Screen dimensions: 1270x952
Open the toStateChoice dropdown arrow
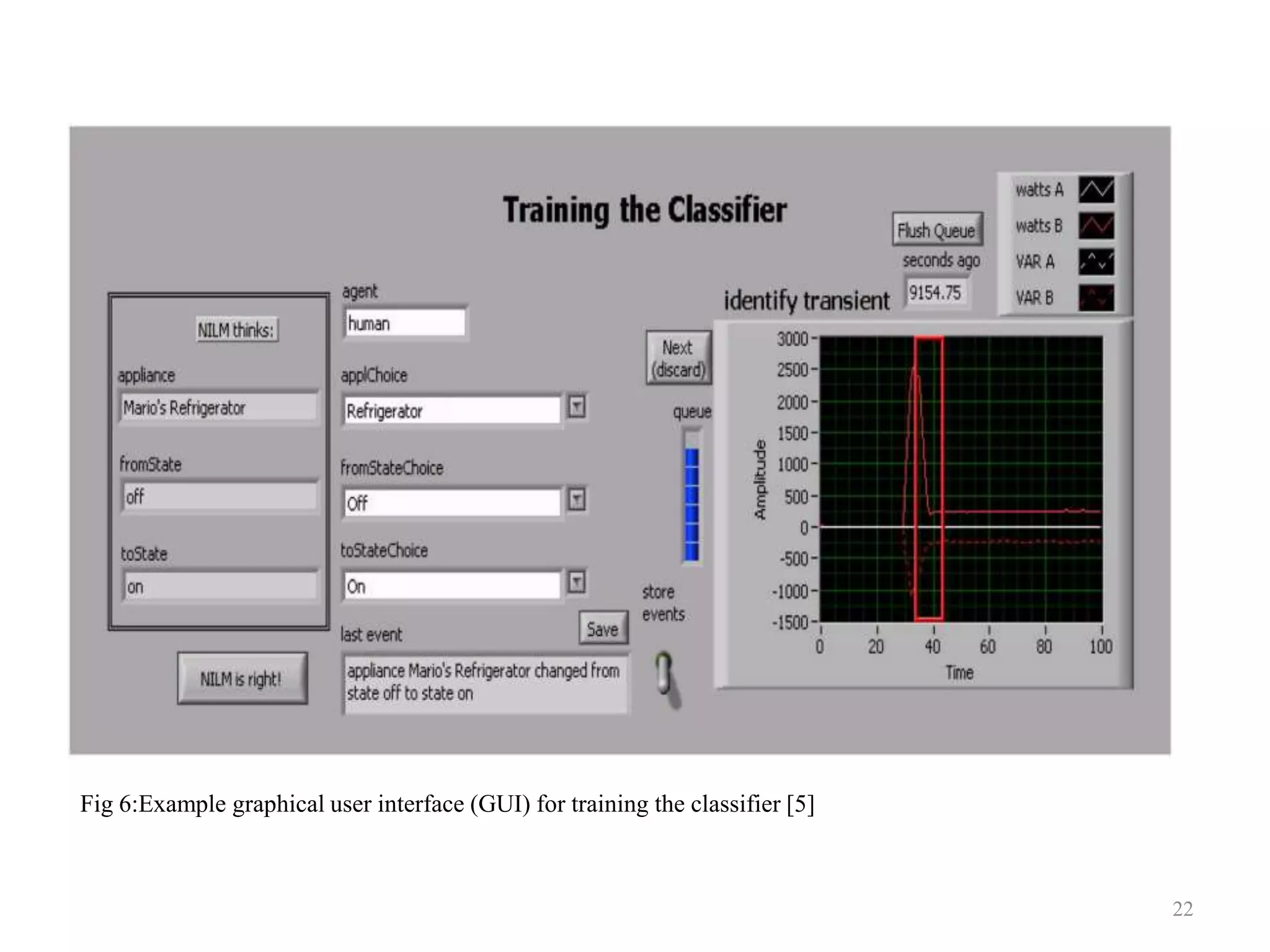click(577, 581)
